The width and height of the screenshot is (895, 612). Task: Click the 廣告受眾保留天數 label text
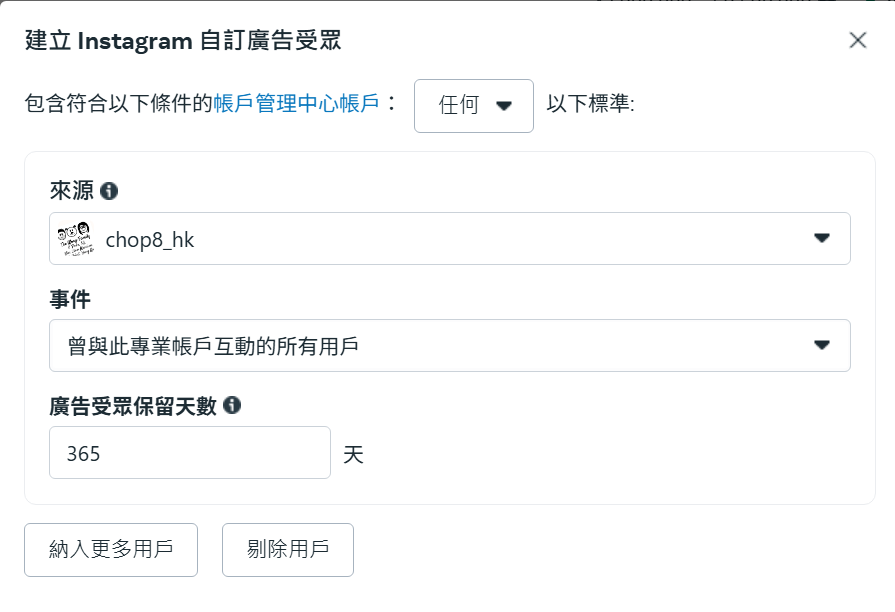(132, 405)
